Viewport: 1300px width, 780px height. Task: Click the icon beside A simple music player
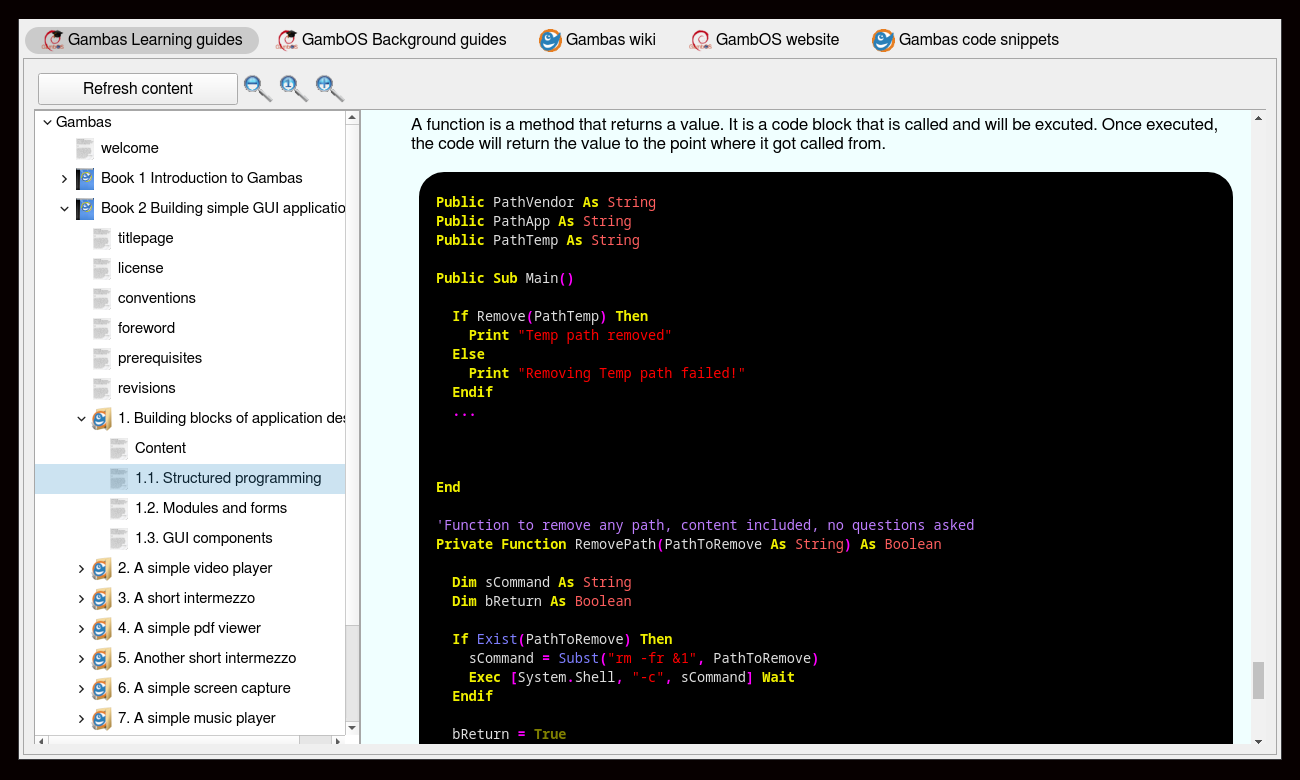pyautogui.click(x=101, y=718)
